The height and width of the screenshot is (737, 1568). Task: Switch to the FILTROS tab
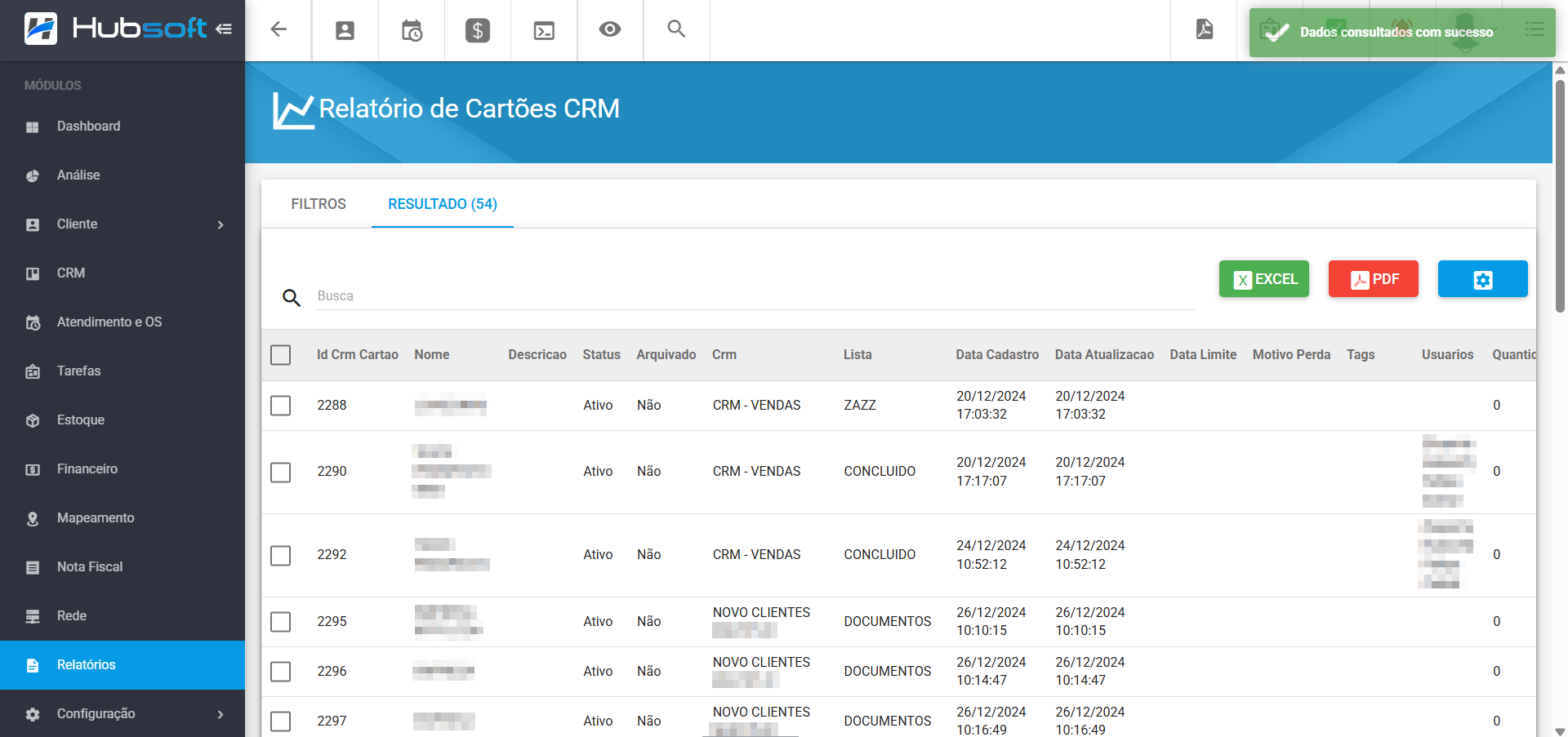318,204
